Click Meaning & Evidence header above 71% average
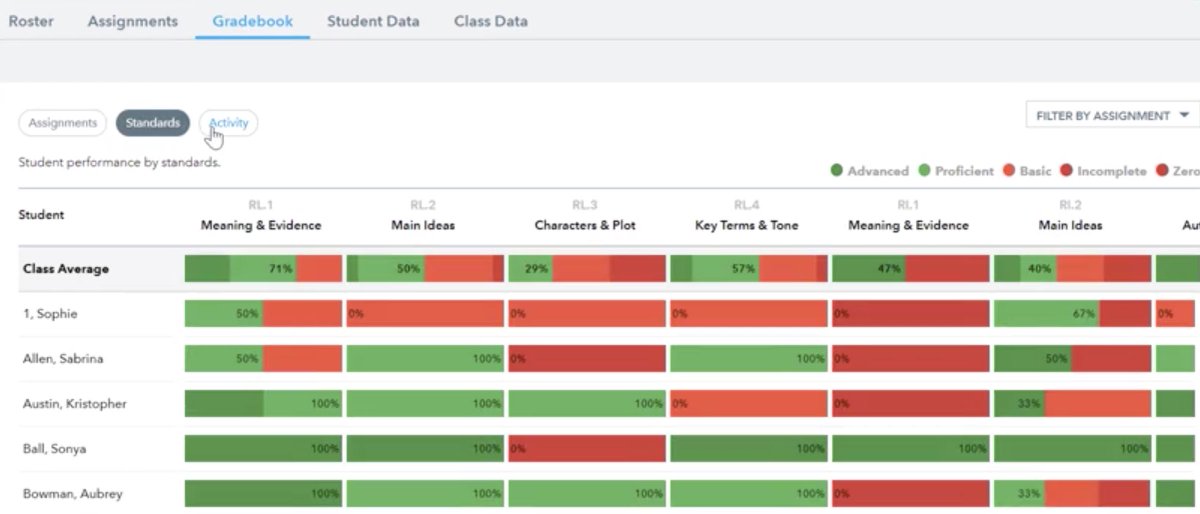The height and width of the screenshot is (514, 1200). pyautogui.click(x=261, y=215)
